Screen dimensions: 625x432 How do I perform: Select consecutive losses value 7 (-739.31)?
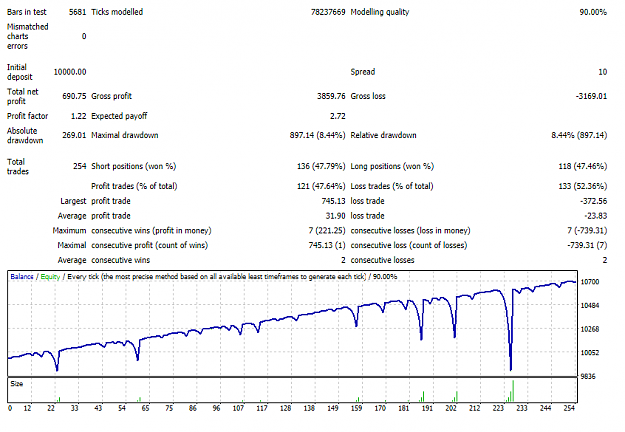click(587, 230)
